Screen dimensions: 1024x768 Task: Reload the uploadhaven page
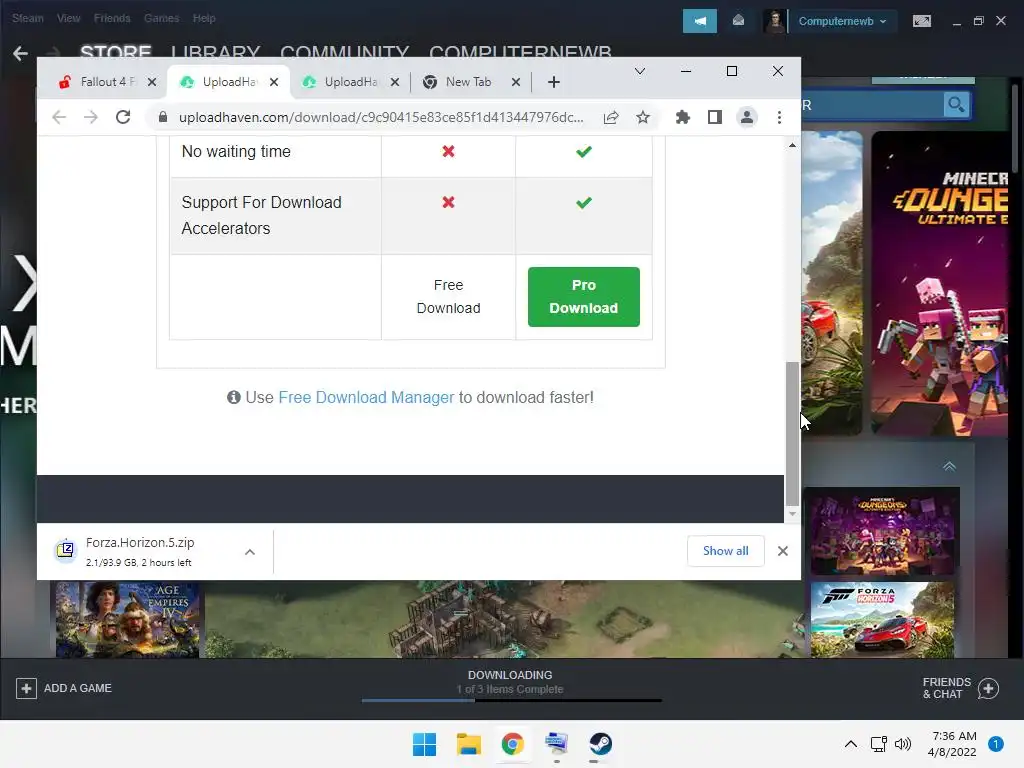coord(123,117)
